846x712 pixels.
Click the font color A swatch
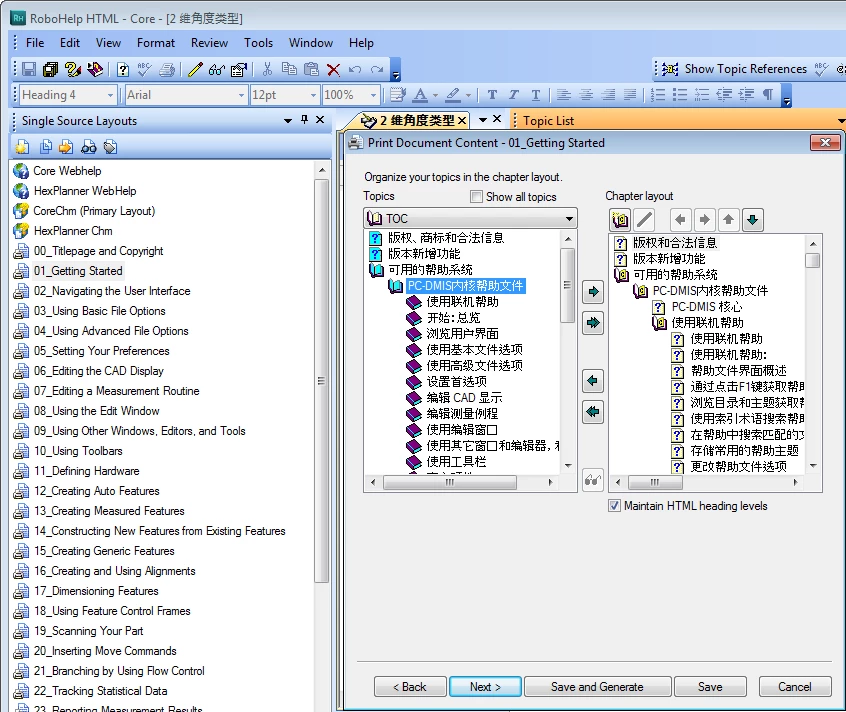tap(420, 95)
